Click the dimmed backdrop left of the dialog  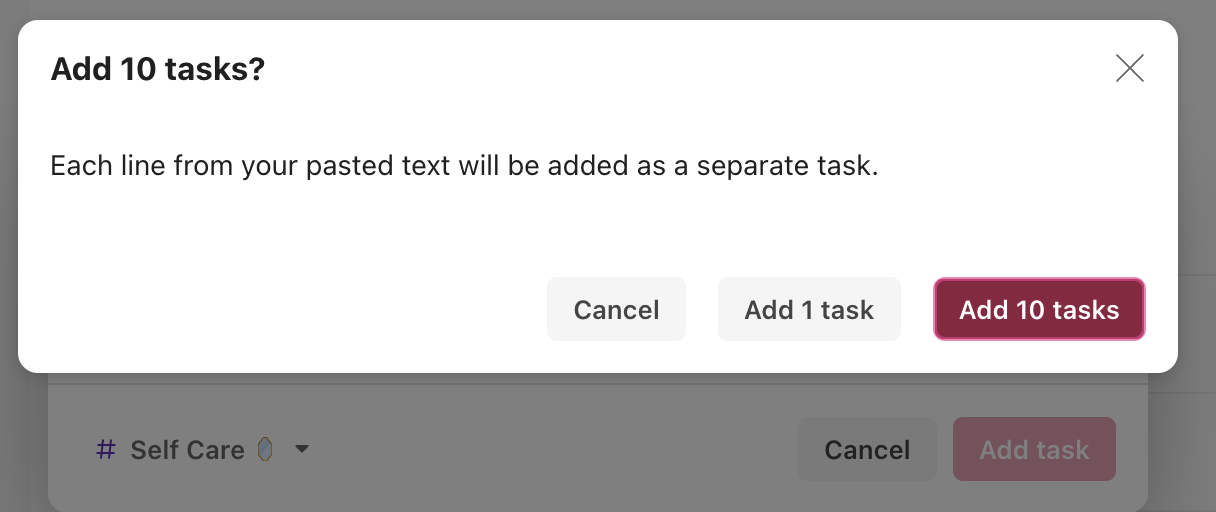pyautogui.click(x=8, y=200)
